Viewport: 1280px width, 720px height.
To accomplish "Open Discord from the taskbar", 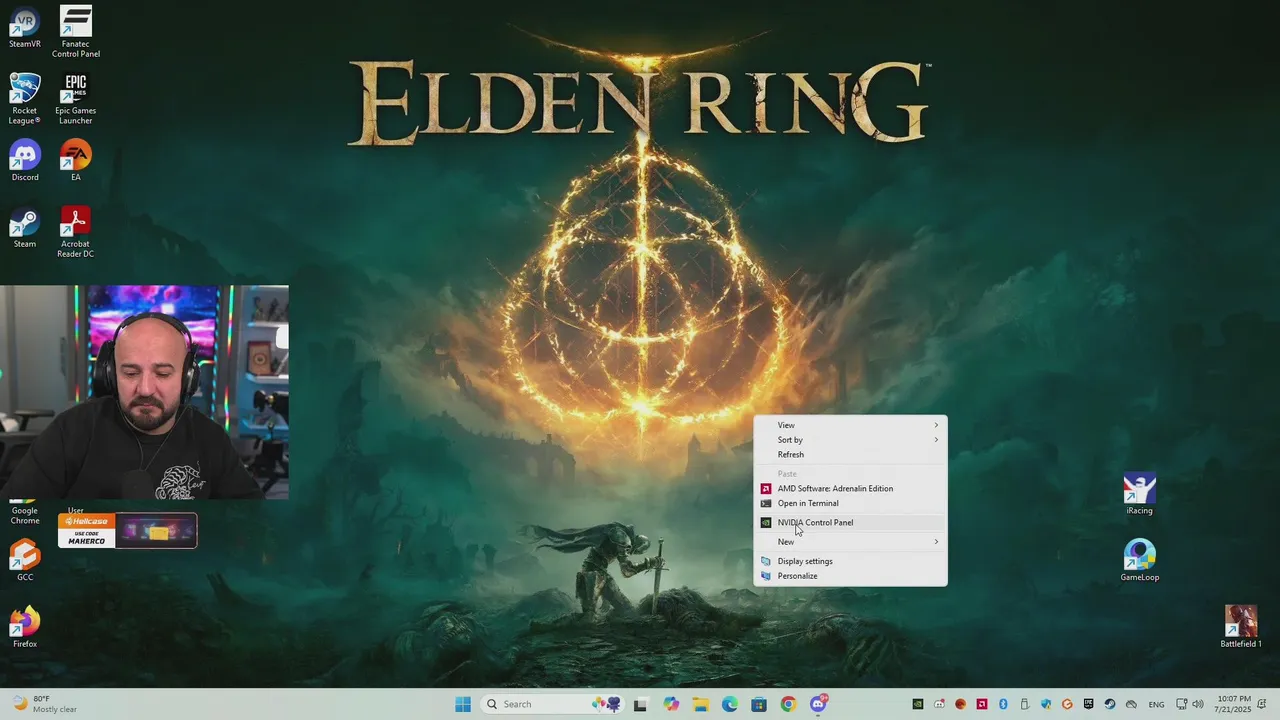I will coord(818,704).
